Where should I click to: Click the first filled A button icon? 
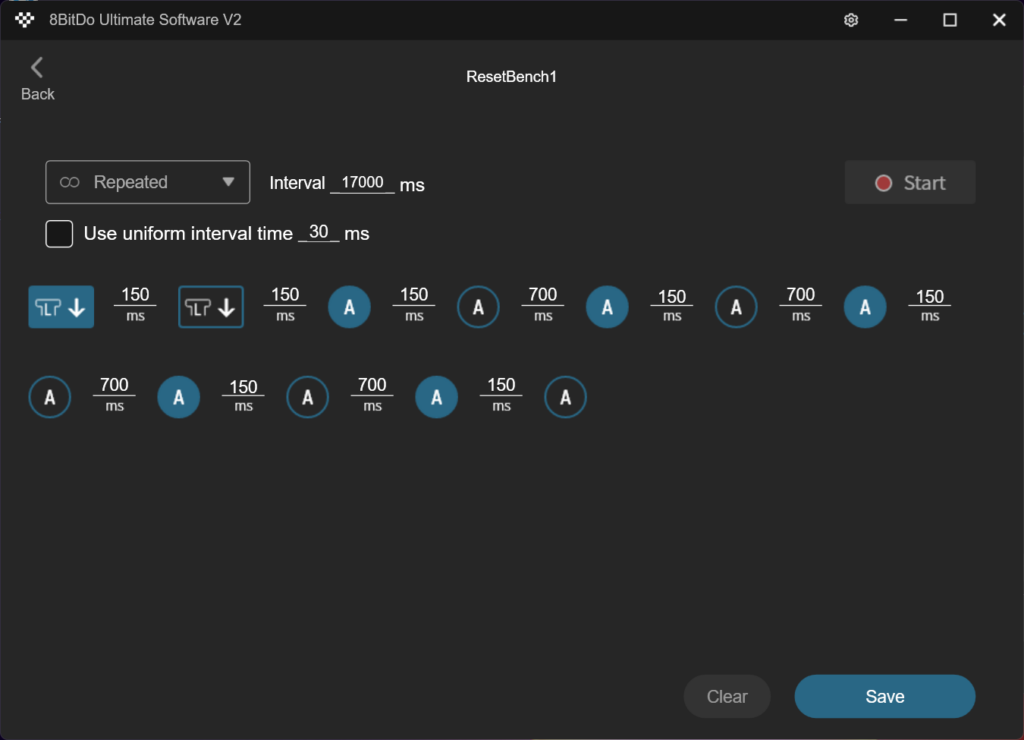(x=350, y=307)
